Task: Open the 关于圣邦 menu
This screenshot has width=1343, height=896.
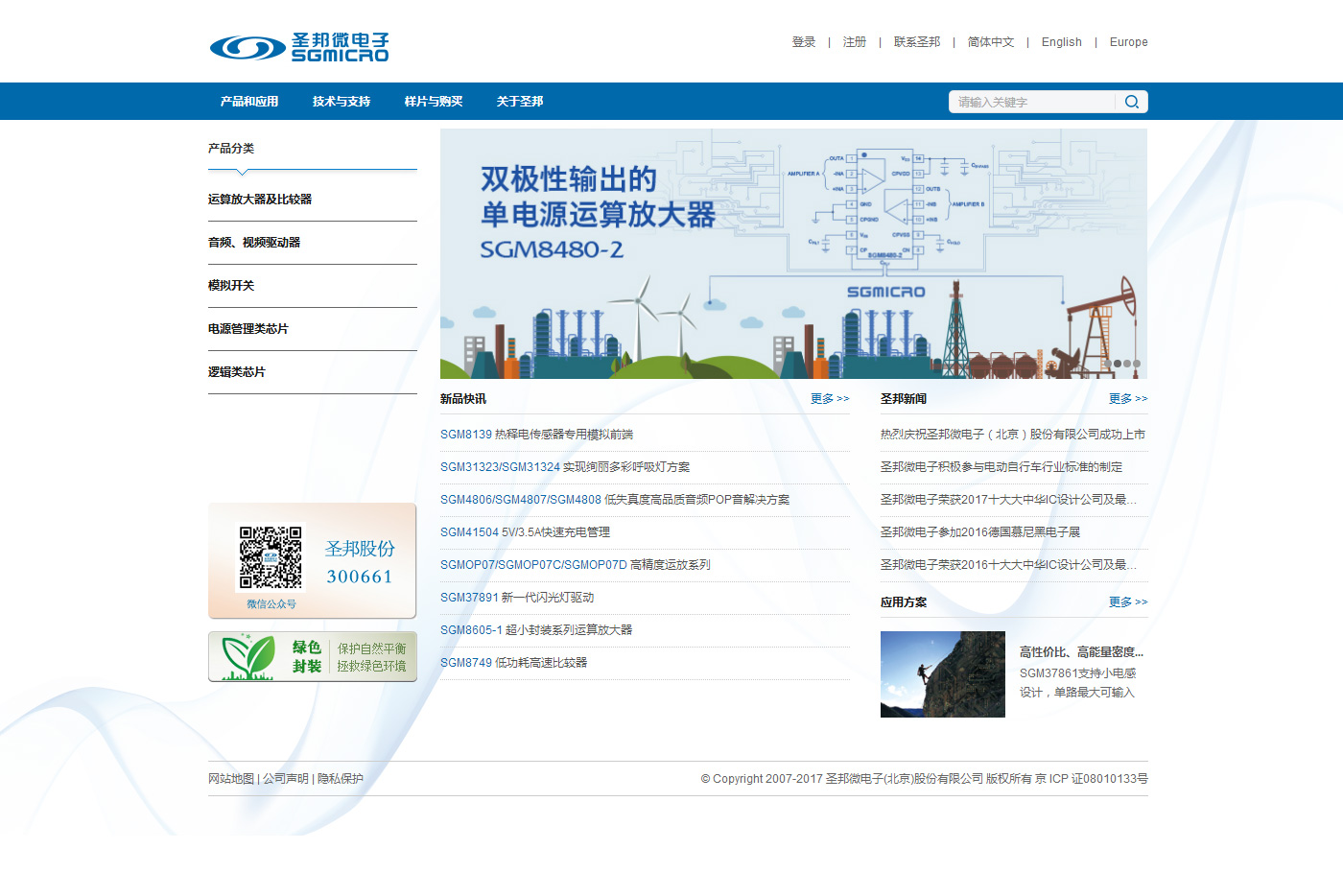Action: click(520, 101)
